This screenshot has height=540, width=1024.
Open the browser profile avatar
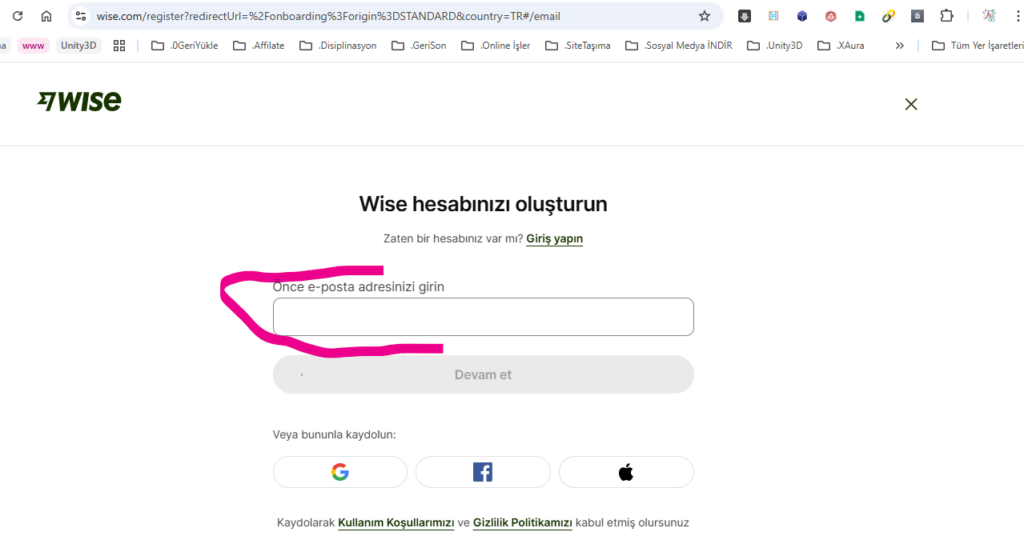coord(989,16)
